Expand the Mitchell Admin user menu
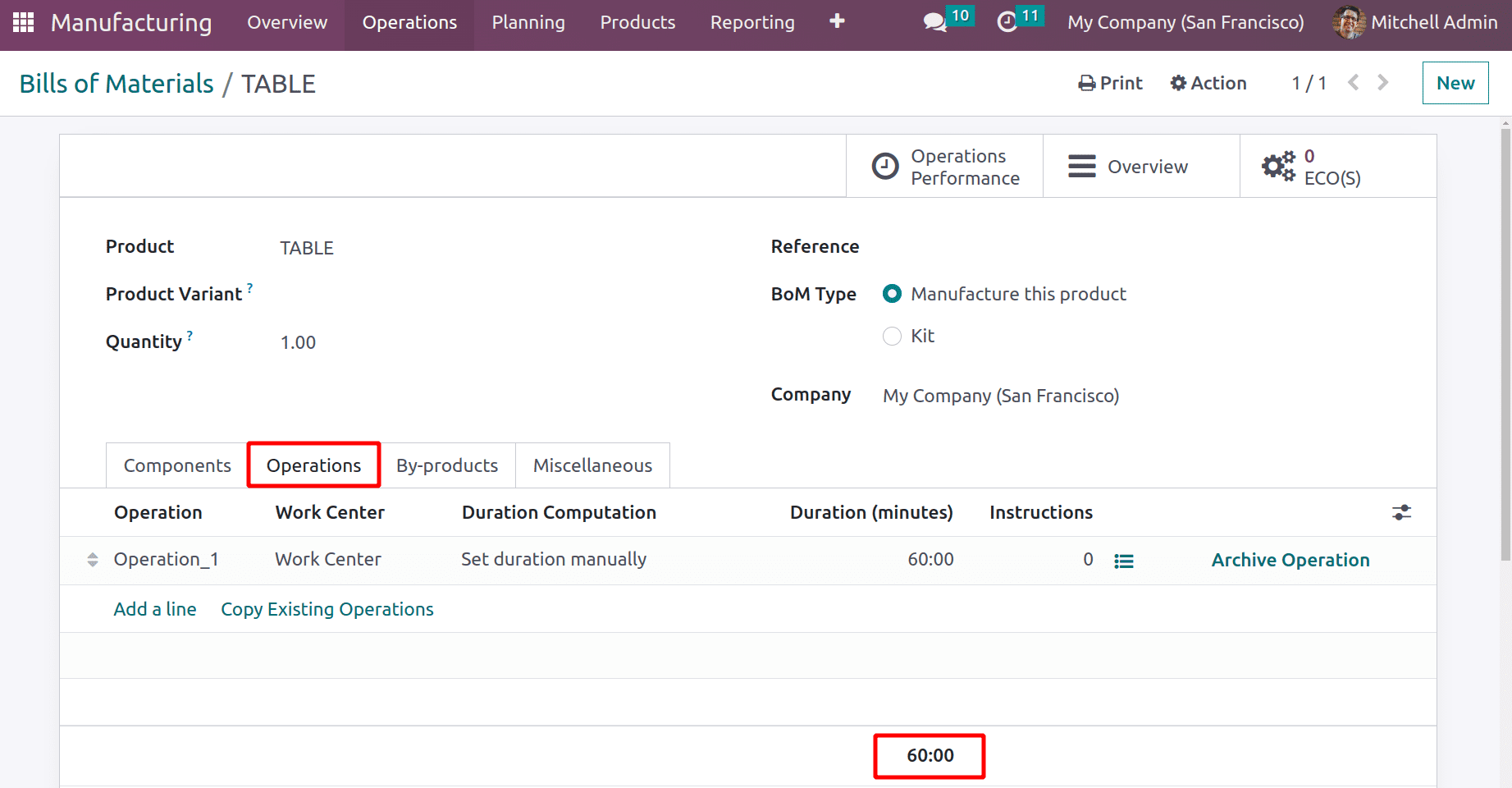This screenshot has height=788, width=1512. tap(1415, 22)
